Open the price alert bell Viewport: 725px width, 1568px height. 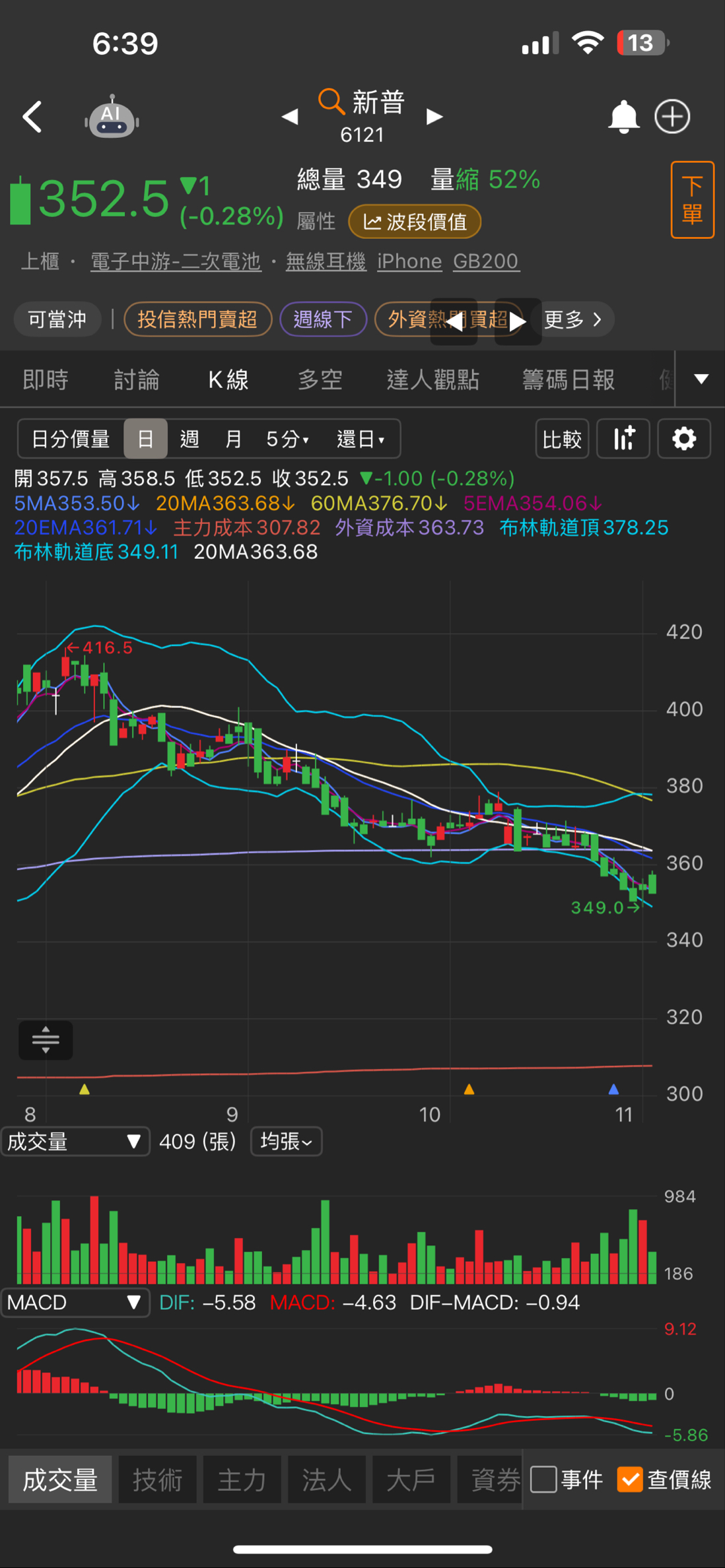tap(623, 117)
